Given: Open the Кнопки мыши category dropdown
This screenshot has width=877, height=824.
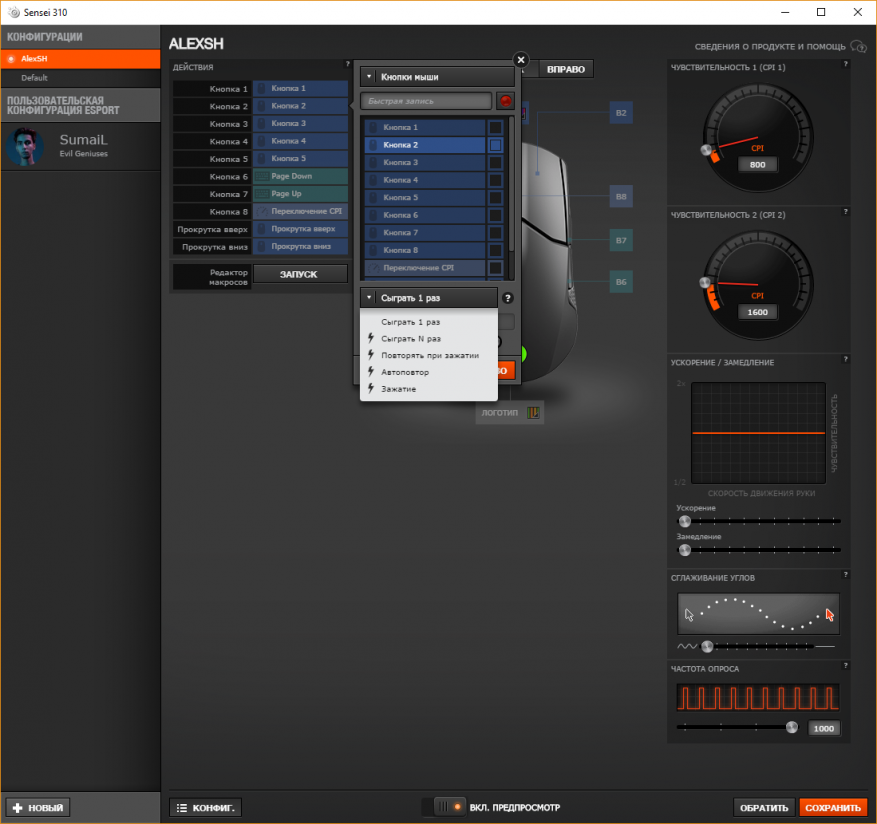Looking at the screenshot, I should click(437, 77).
